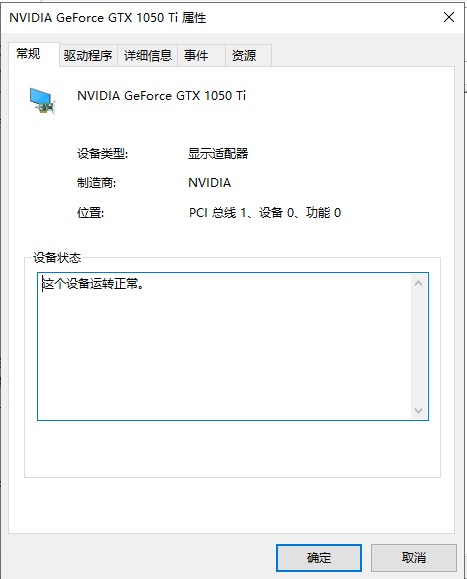467x579 pixels.
Task: Click the 设备类型 label
Action: (102, 153)
